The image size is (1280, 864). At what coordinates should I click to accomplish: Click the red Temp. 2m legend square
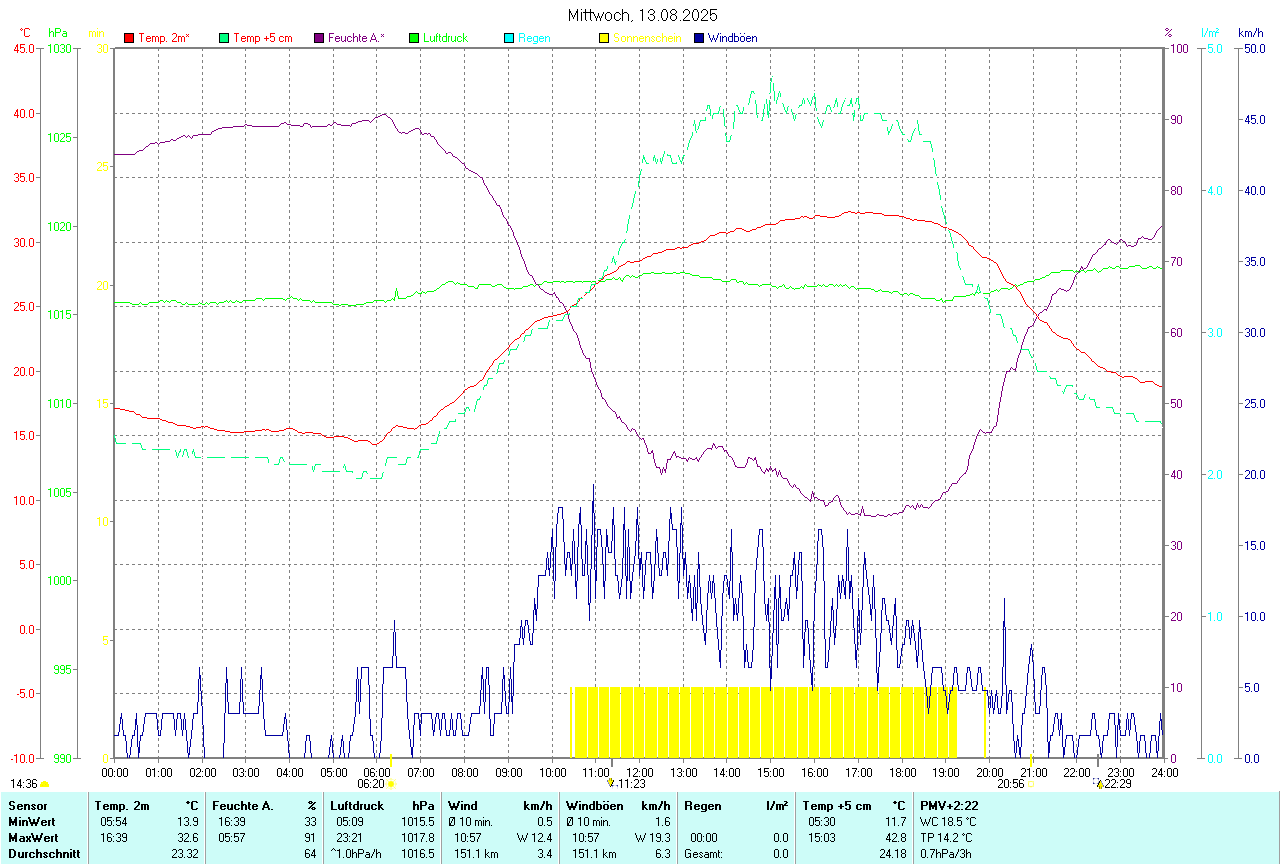tap(129, 38)
